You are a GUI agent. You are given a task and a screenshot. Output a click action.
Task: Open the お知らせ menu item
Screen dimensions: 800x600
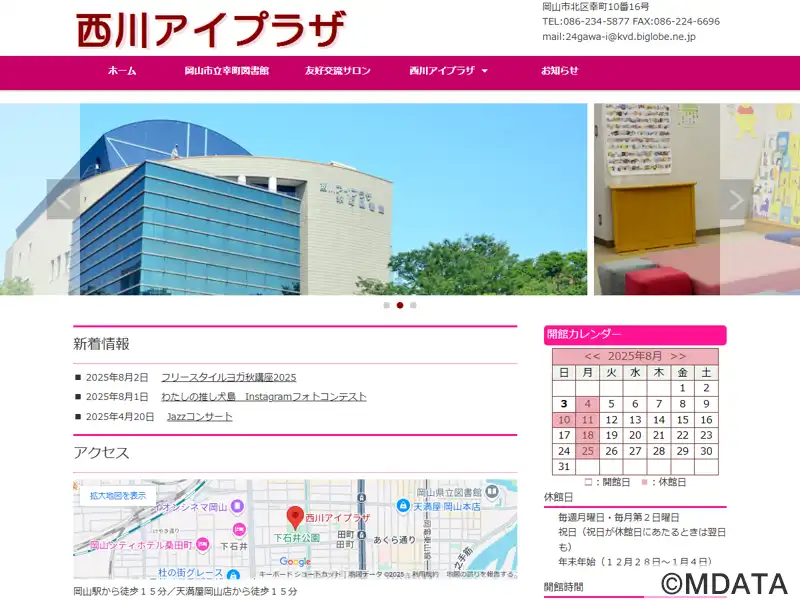tap(560, 71)
